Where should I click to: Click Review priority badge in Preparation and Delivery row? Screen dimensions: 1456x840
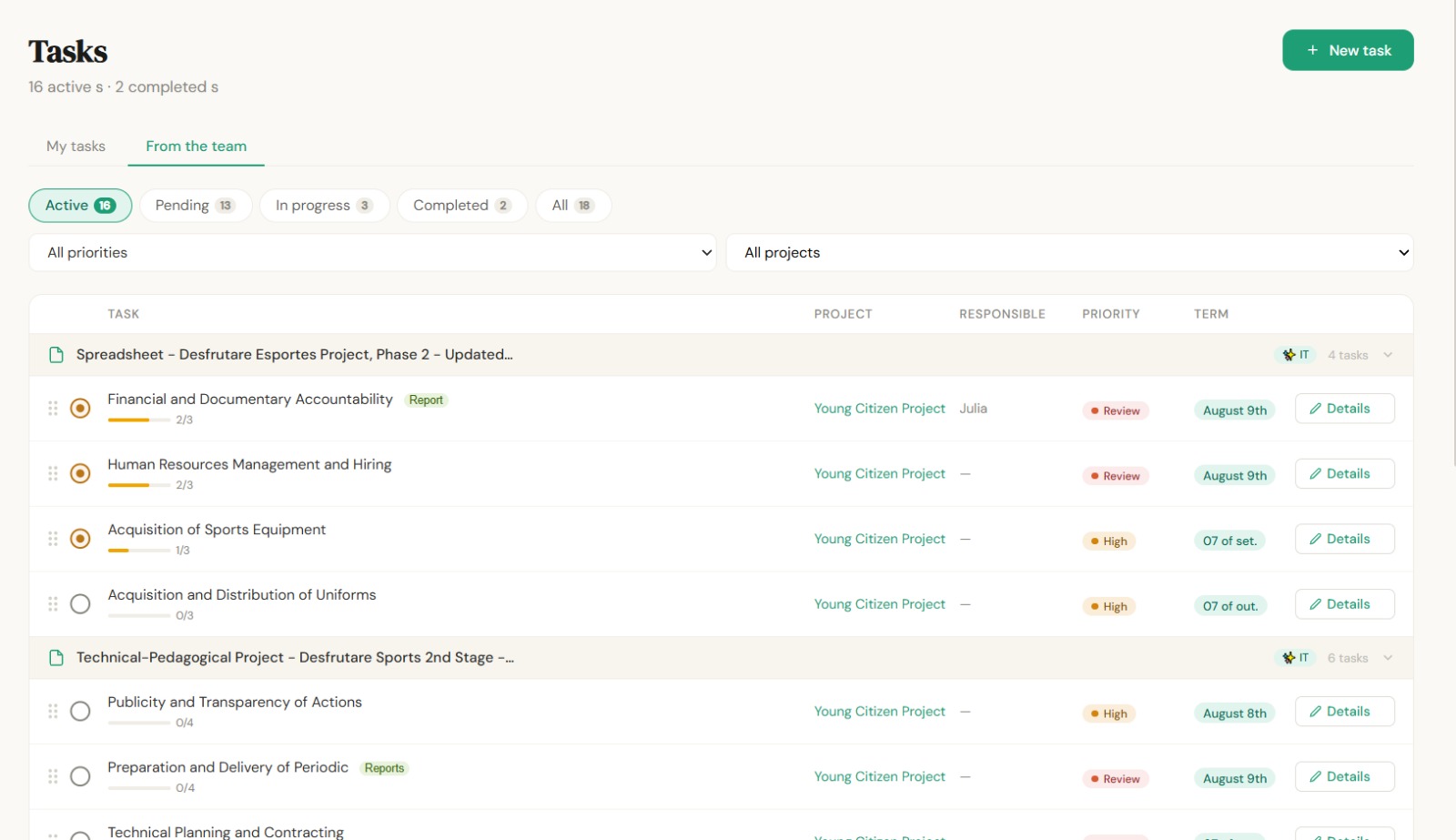pos(1116,779)
